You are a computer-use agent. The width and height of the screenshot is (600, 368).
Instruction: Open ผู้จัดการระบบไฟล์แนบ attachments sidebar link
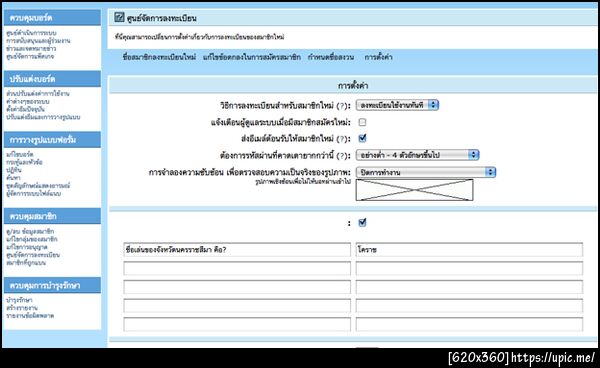[x=33, y=194]
